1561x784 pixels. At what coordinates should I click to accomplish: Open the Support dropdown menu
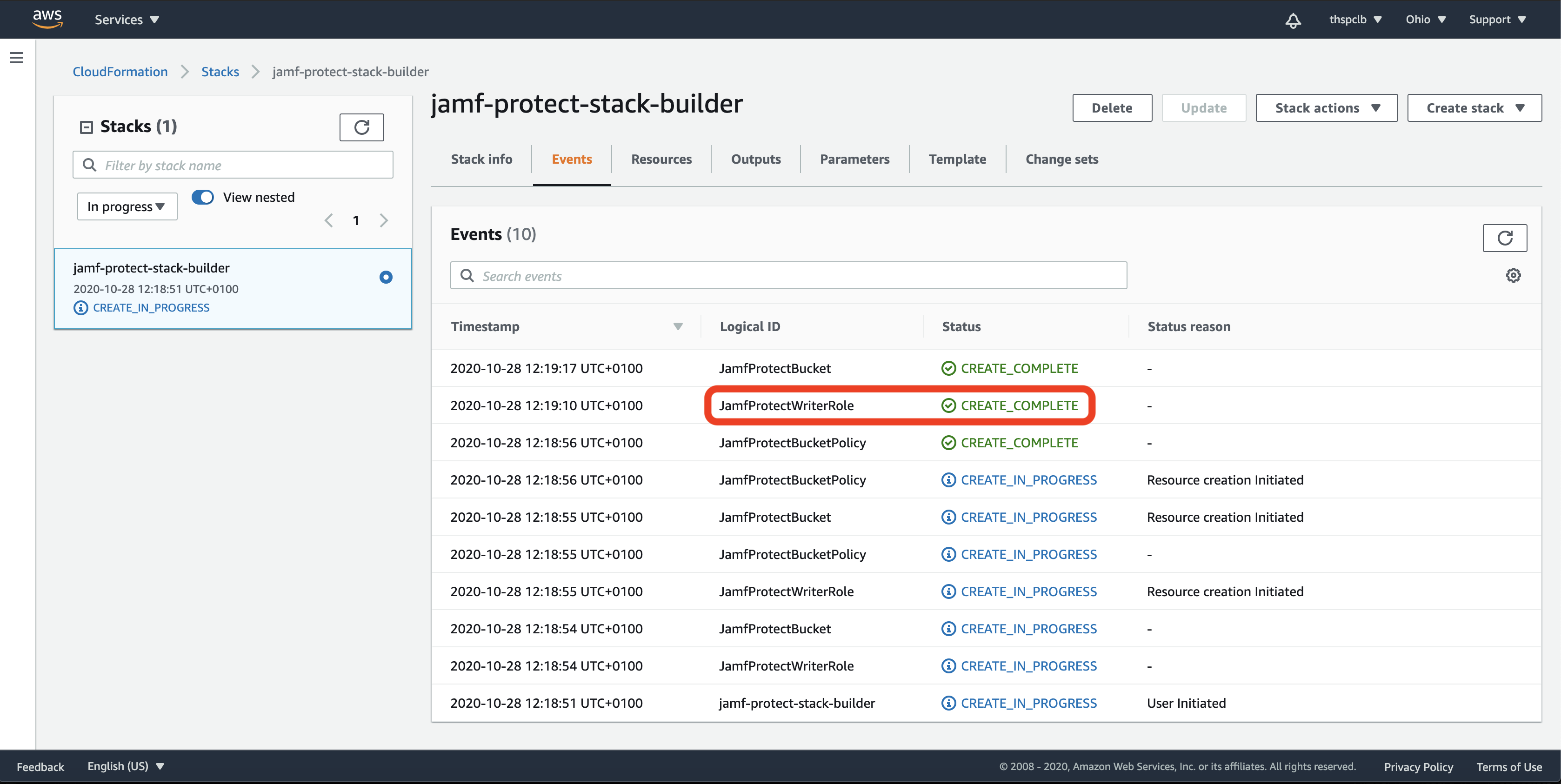point(1497,20)
